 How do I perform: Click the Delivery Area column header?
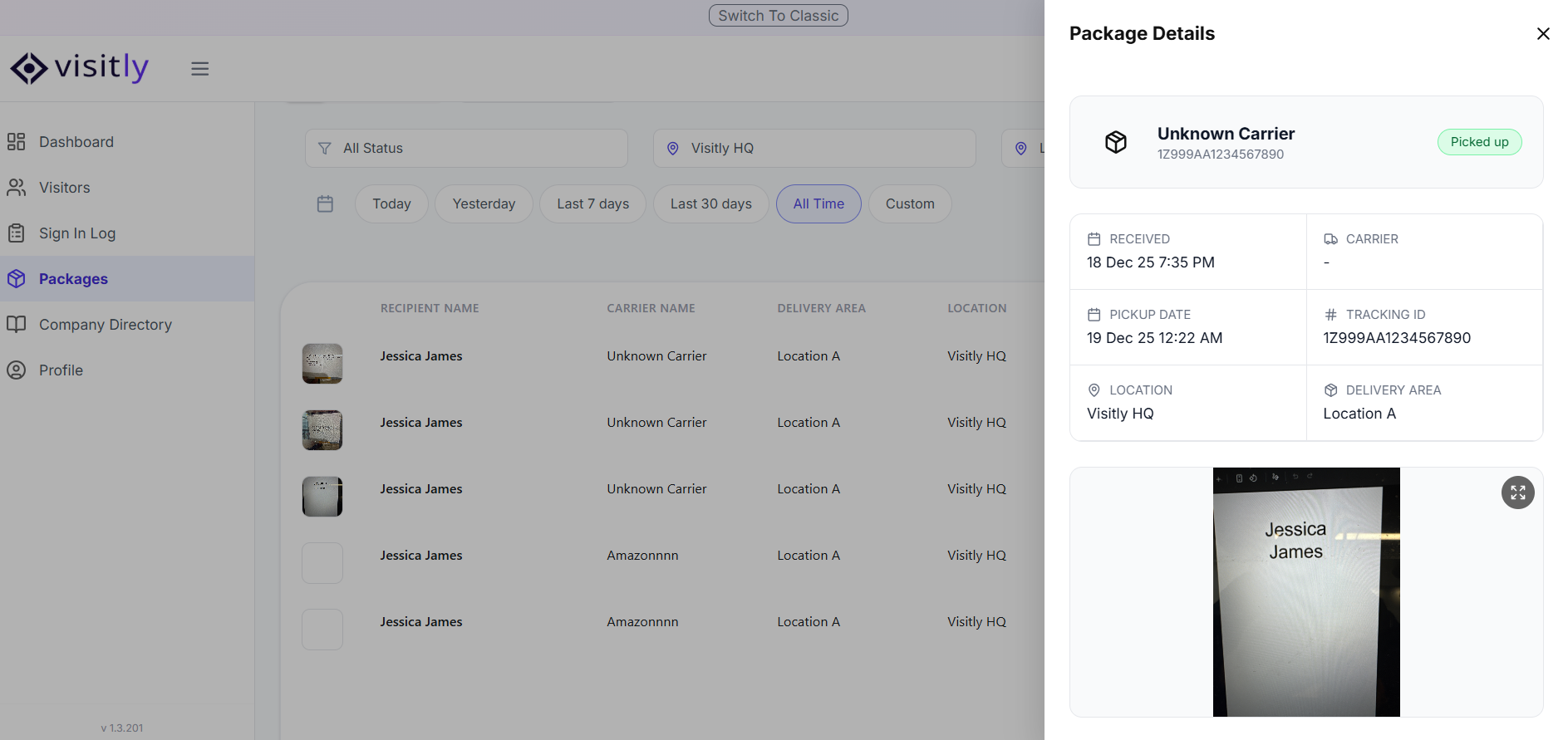(x=821, y=308)
